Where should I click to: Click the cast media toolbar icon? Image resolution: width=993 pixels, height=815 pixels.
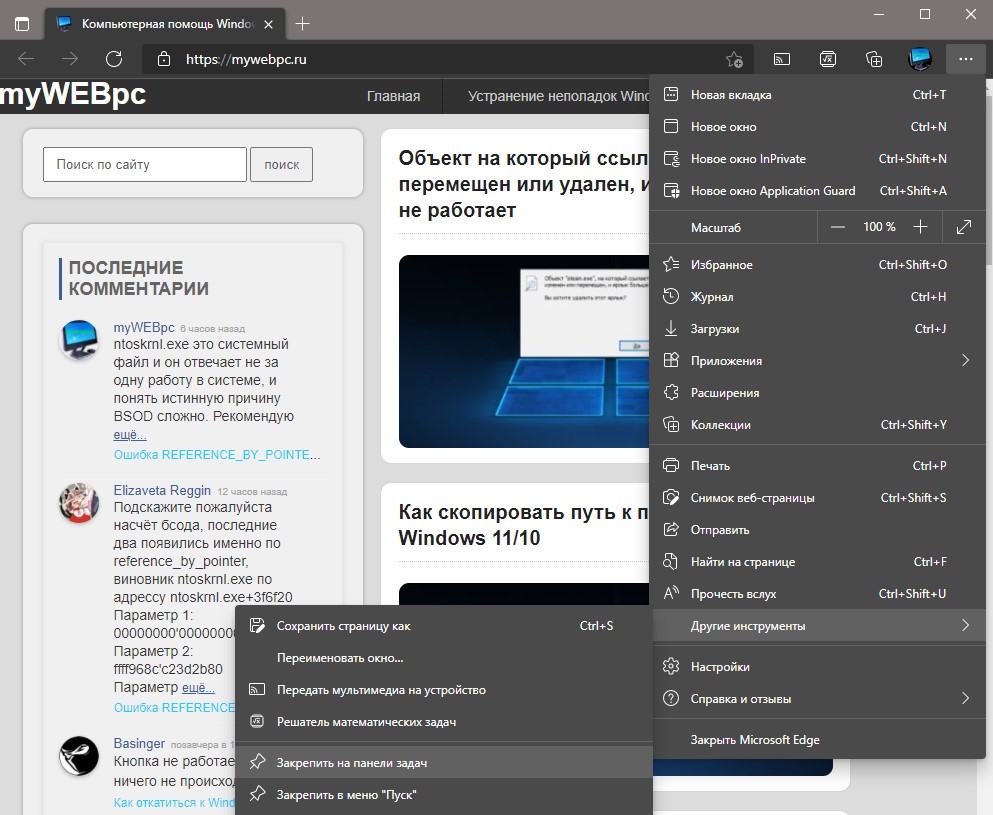[782, 60]
